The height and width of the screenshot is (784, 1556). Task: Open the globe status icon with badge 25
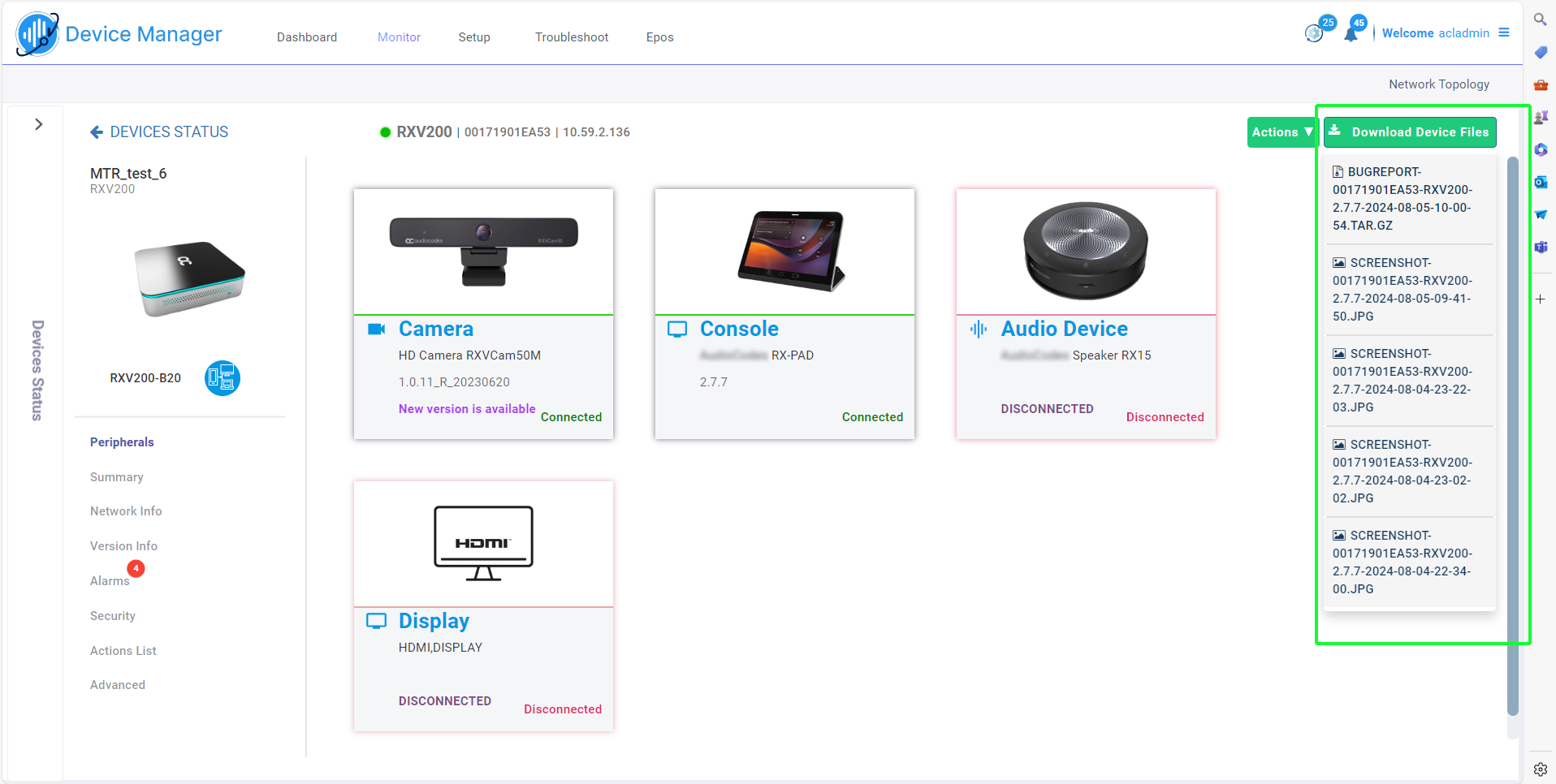click(x=1314, y=33)
